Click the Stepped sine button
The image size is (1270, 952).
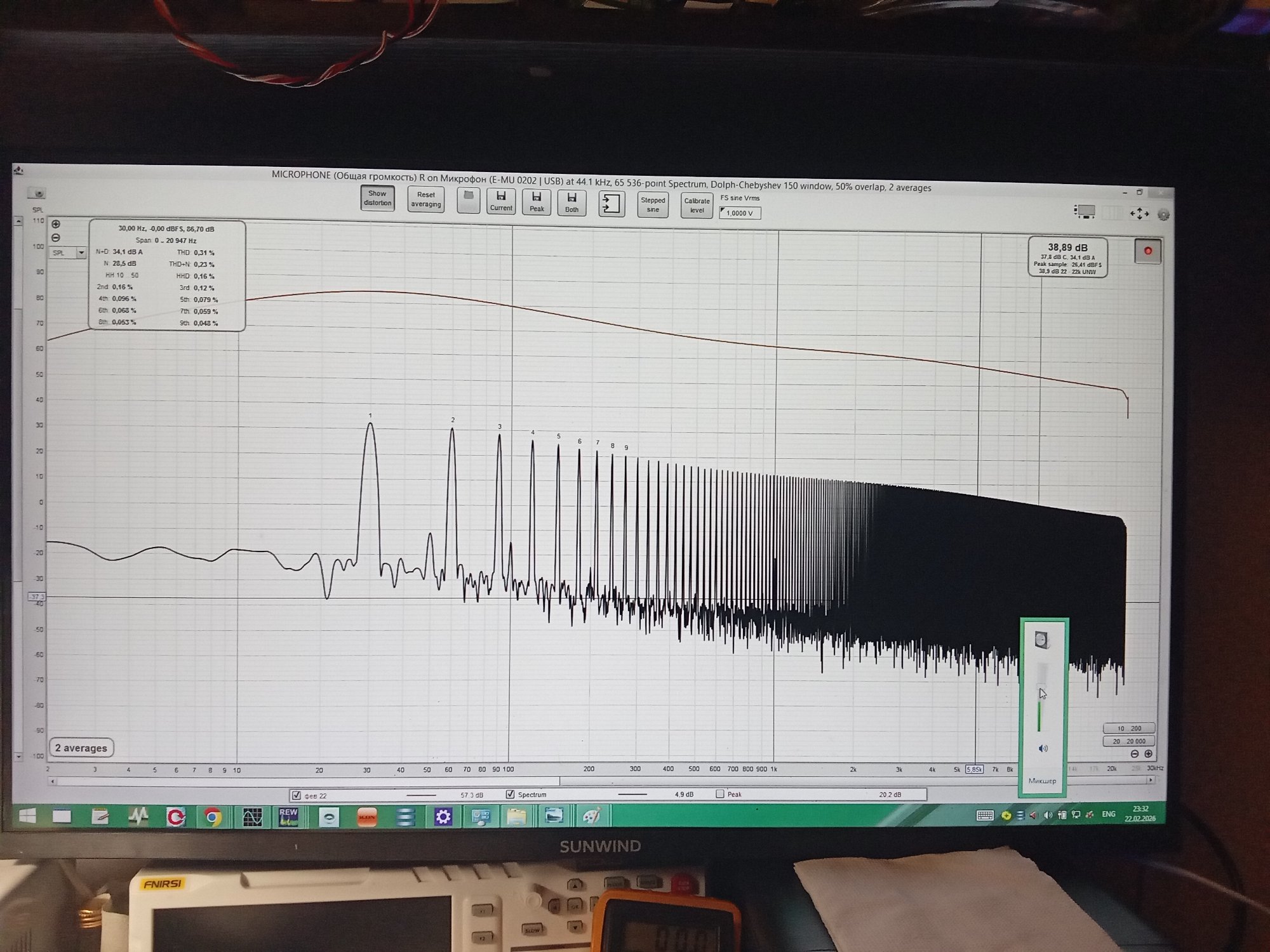[653, 205]
